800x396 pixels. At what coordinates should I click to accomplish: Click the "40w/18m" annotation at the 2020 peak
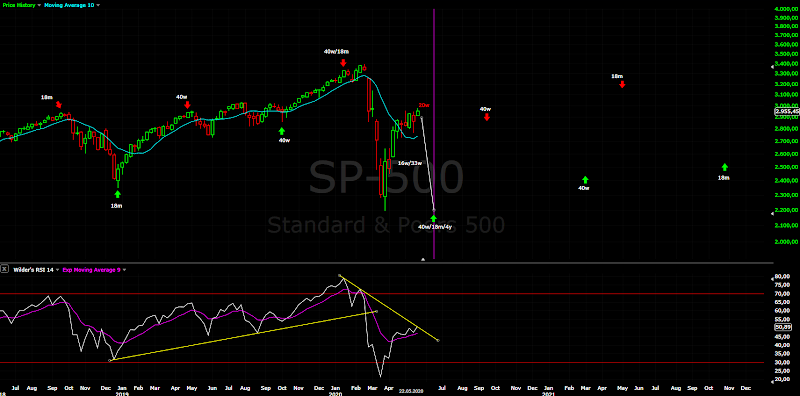click(336, 52)
